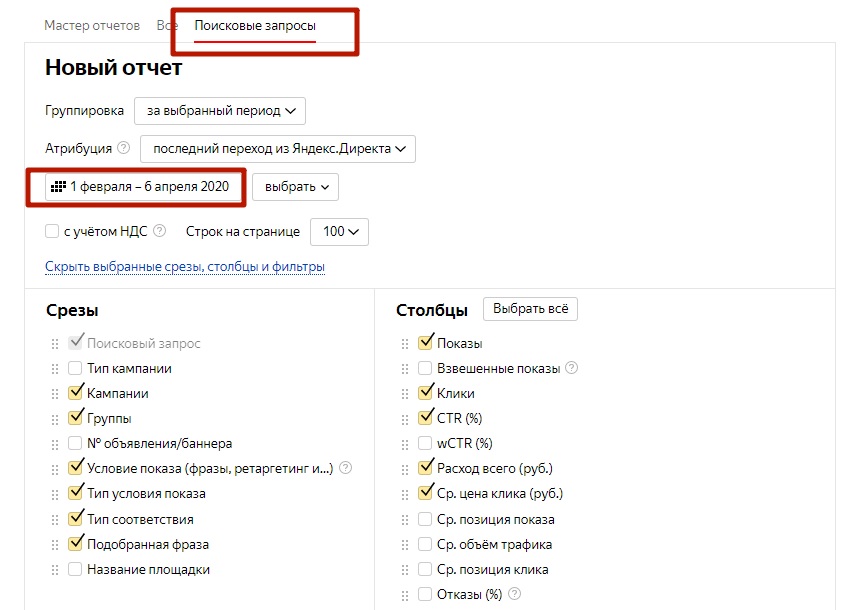
Task: Click help icon next to Взвешенные показы
Action: [572, 368]
